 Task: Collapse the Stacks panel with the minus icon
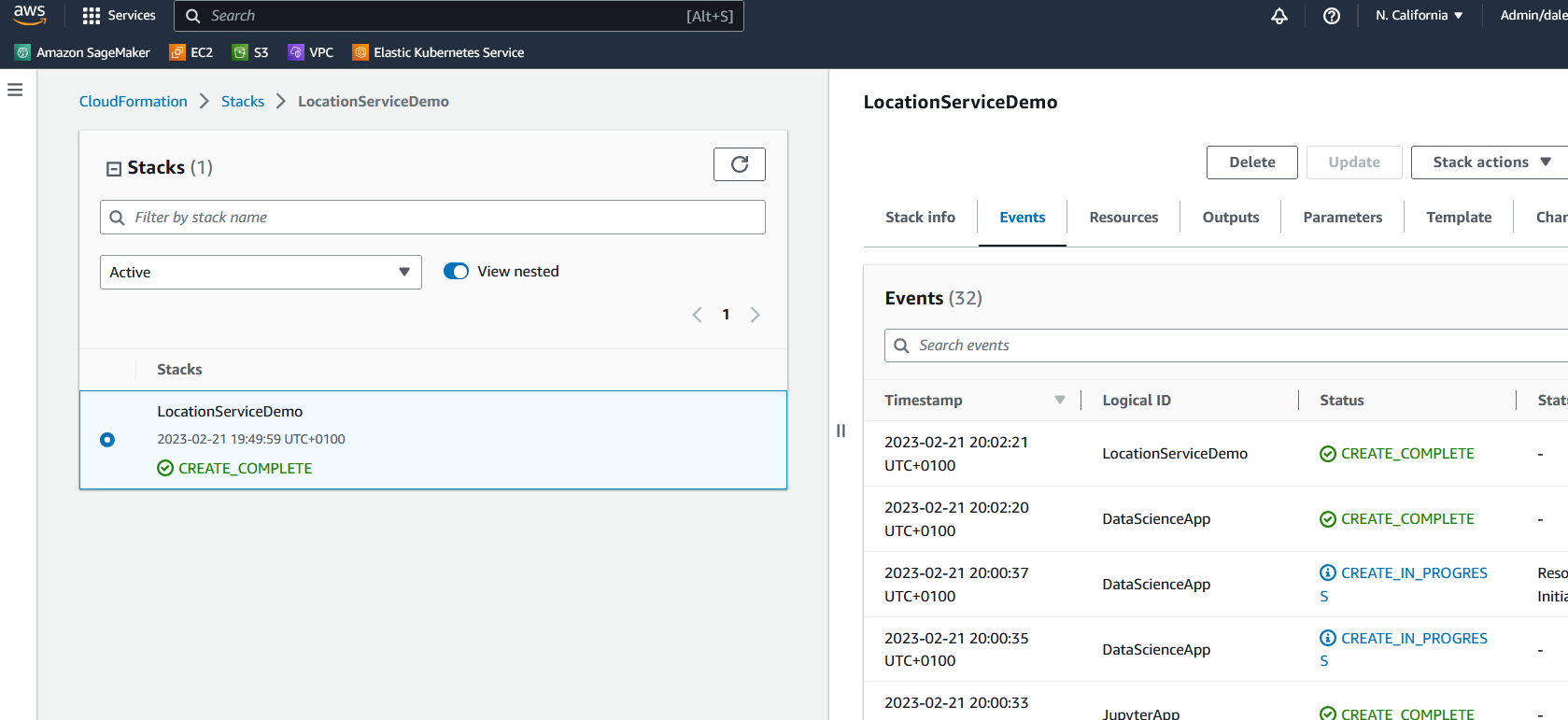pyautogui.click(x=114, y=169)
